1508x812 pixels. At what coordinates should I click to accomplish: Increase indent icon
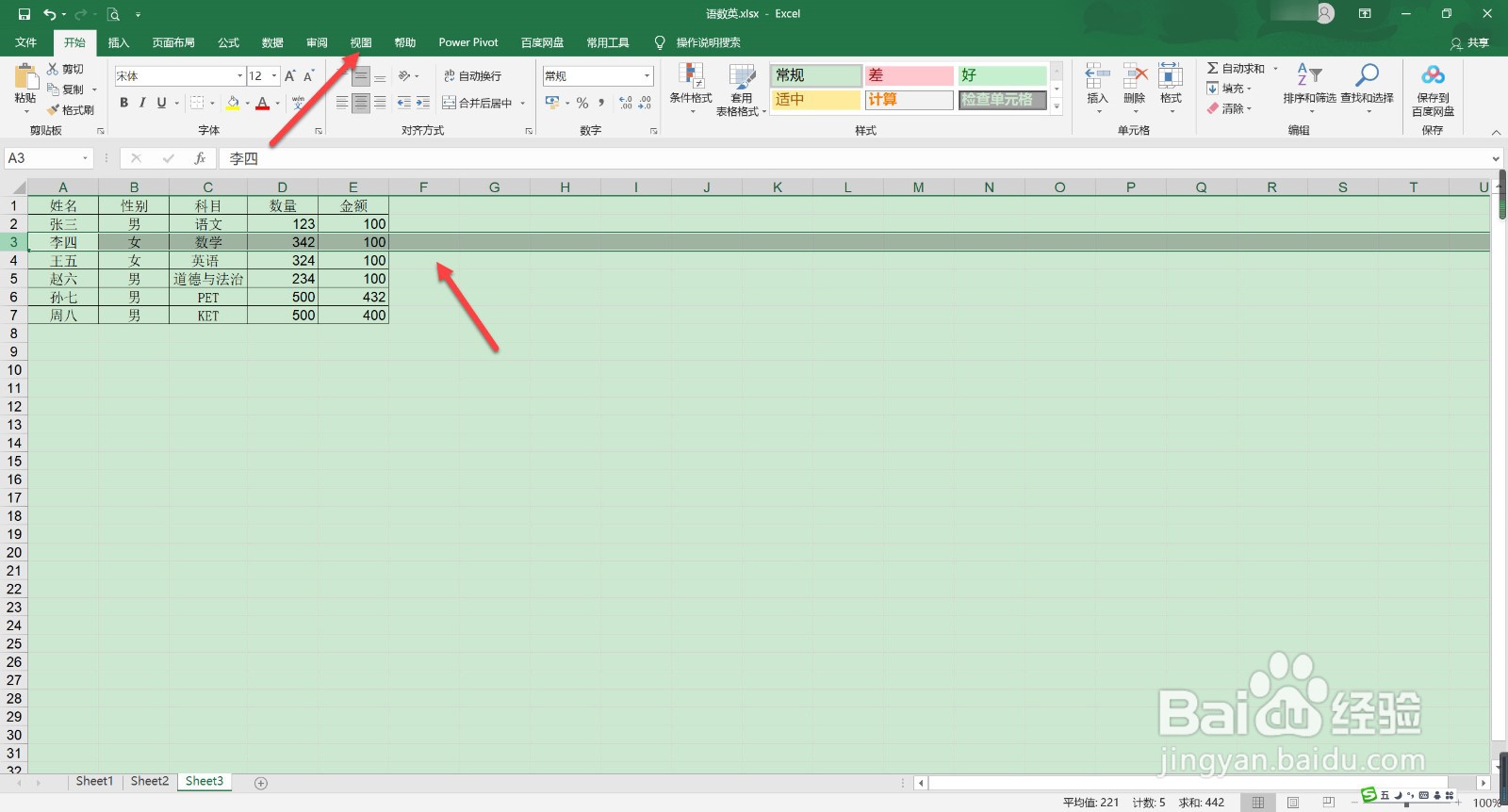coord(423,103)
